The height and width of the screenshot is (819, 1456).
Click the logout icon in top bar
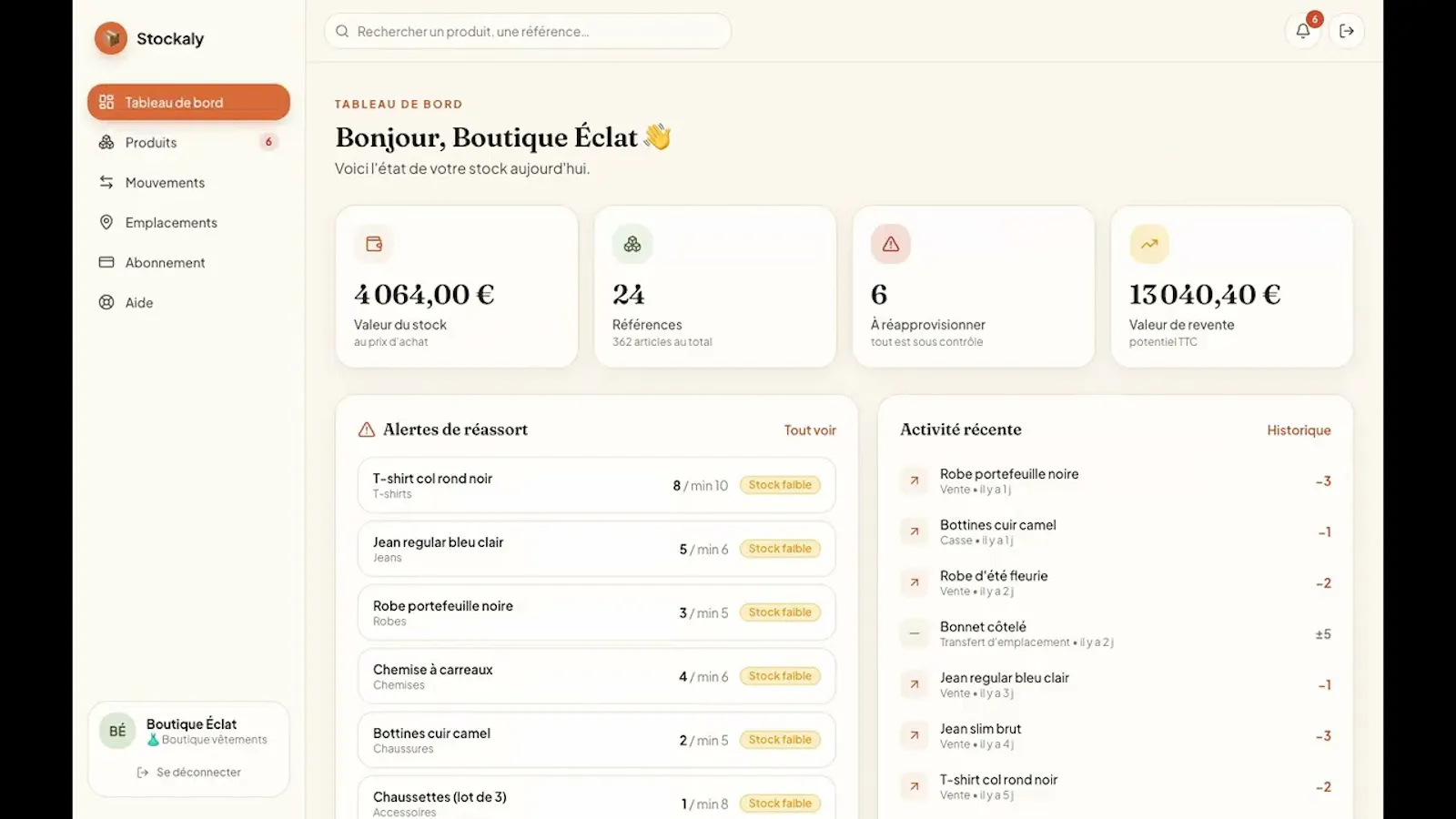coord(1347,31)
